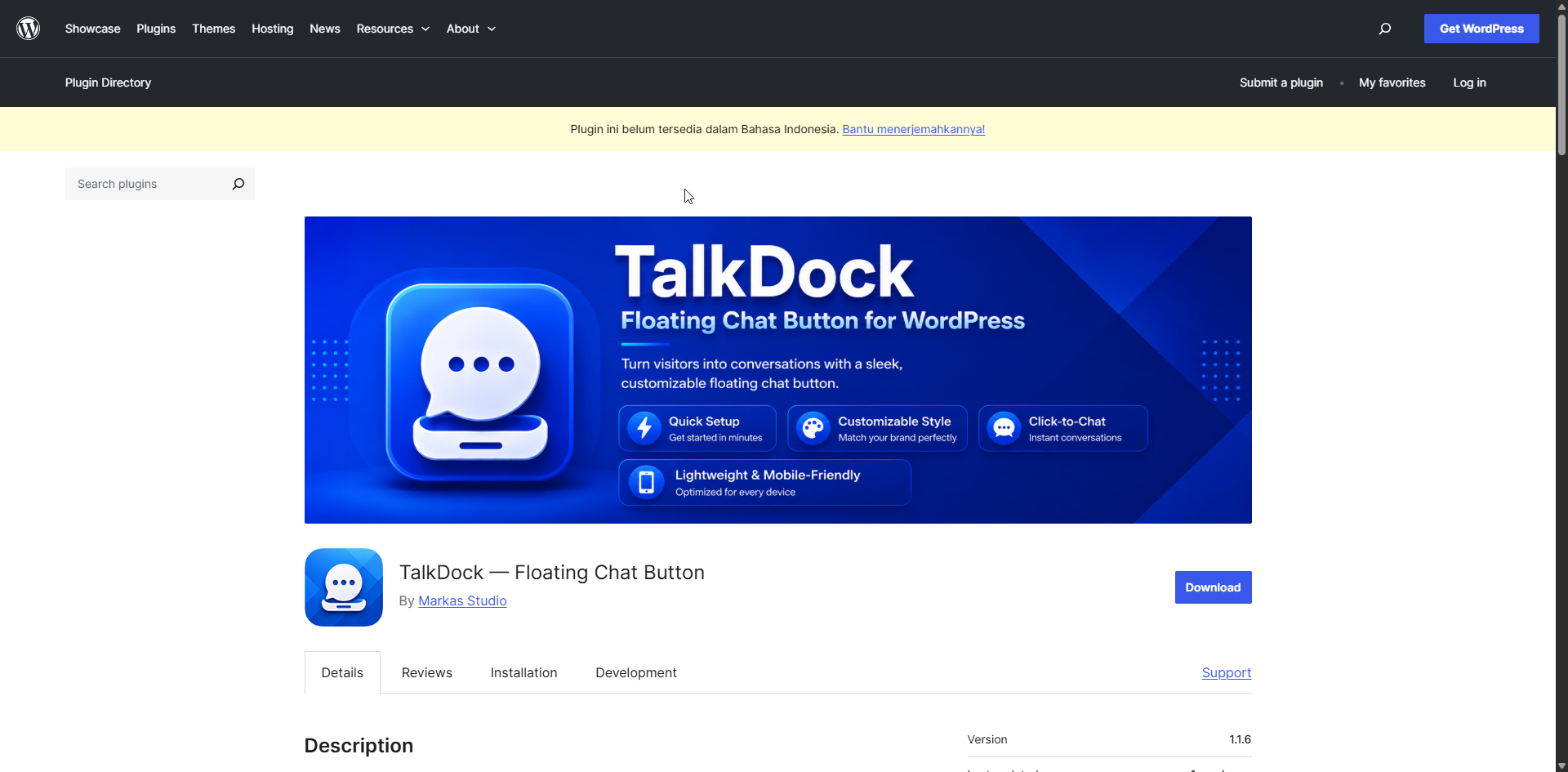
Task: Open My favorites link
Action: tap(1392, 83)
